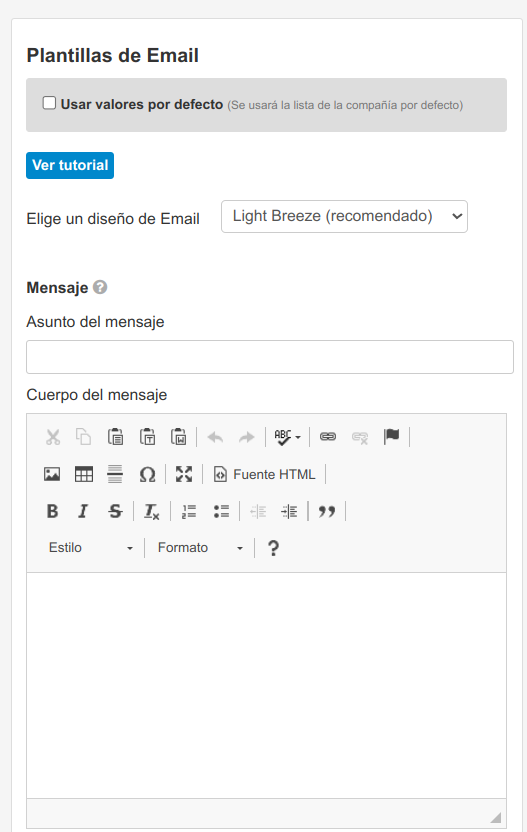Insert an image into the message body

tap(52, 474)
